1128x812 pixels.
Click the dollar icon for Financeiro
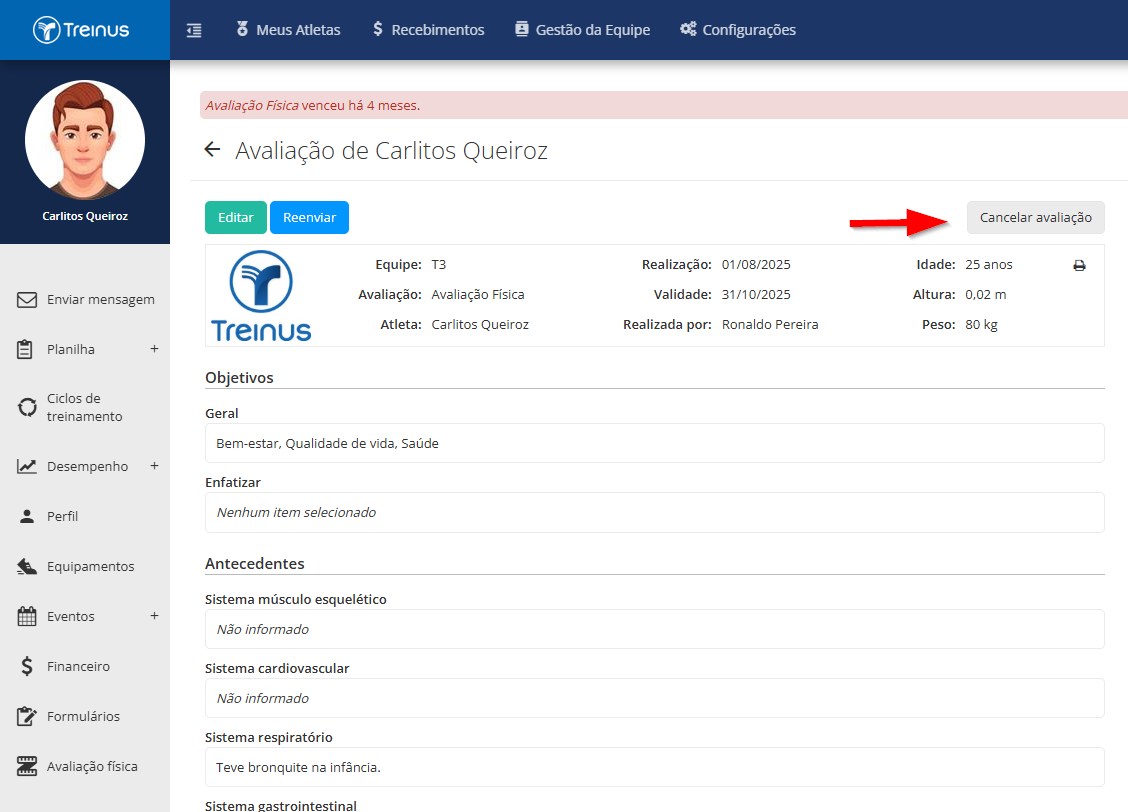pos(27,666)
